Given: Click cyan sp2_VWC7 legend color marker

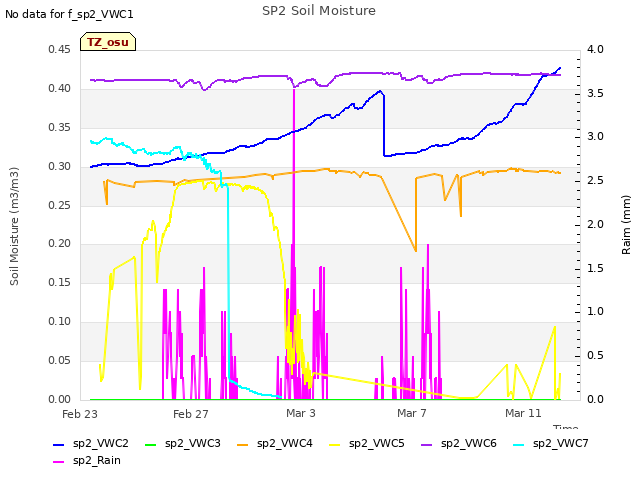Looking at the screenshot, I should (518, 444).
